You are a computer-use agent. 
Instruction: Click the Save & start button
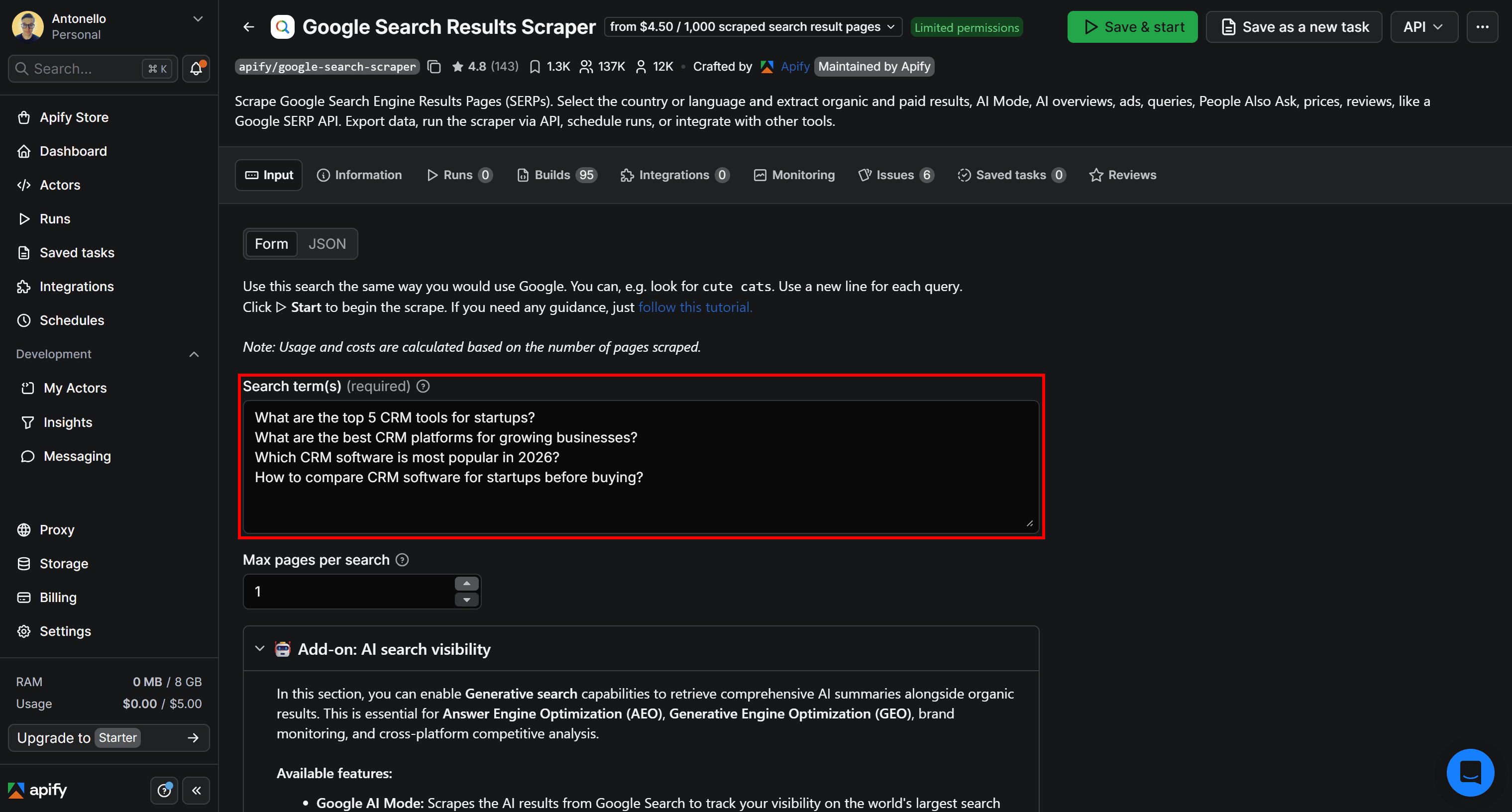(x=1132, y=27)
